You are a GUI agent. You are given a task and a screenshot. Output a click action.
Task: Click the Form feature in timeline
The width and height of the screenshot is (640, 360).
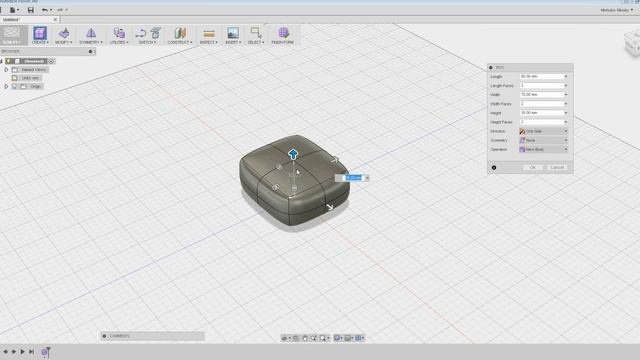coord(45,352)
